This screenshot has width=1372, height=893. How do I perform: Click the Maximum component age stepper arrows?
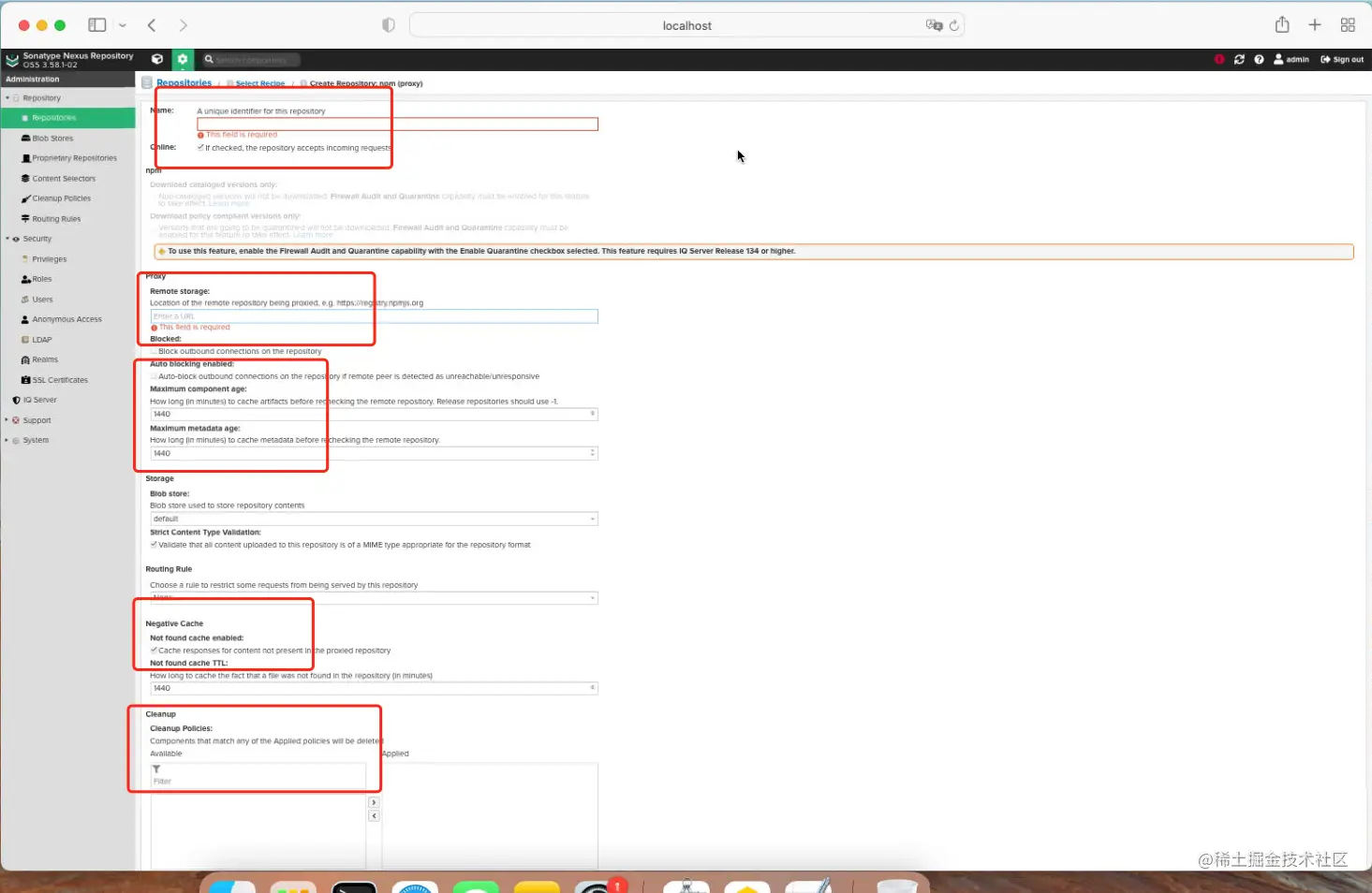[x=592, y=414]
